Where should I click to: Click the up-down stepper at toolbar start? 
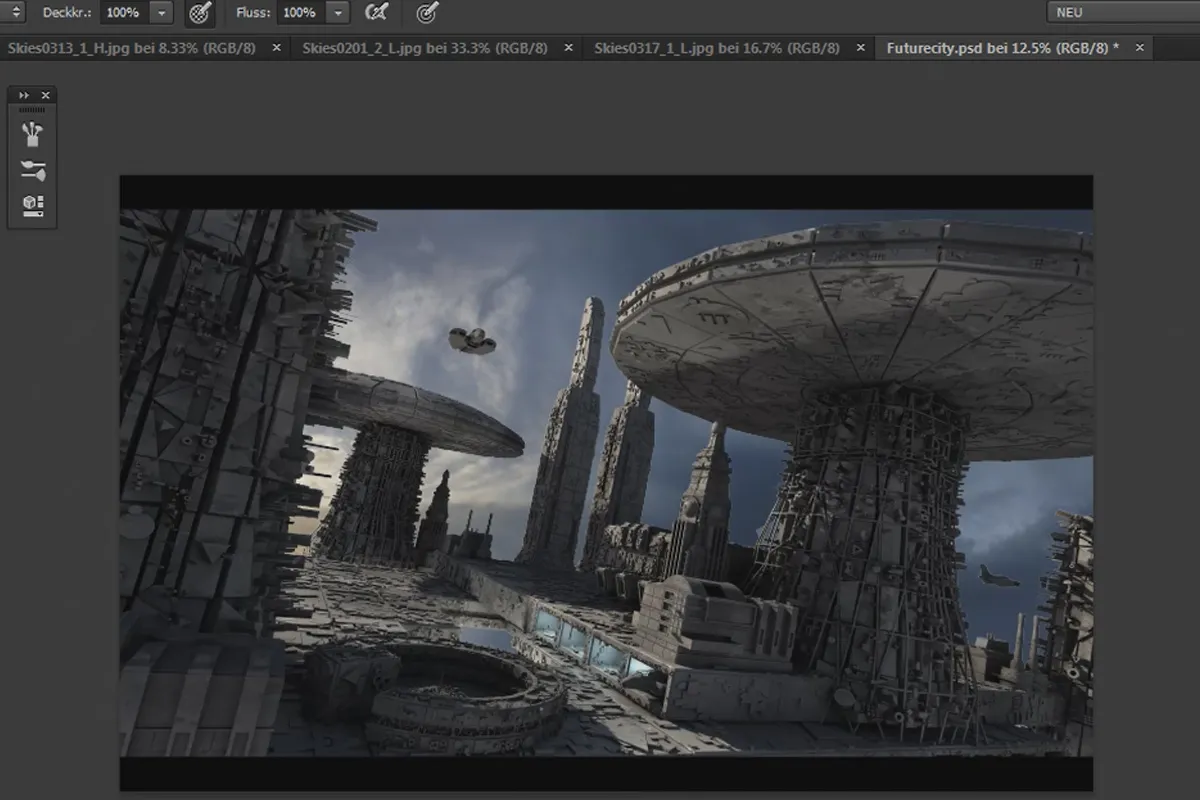(x=16, y=13)
